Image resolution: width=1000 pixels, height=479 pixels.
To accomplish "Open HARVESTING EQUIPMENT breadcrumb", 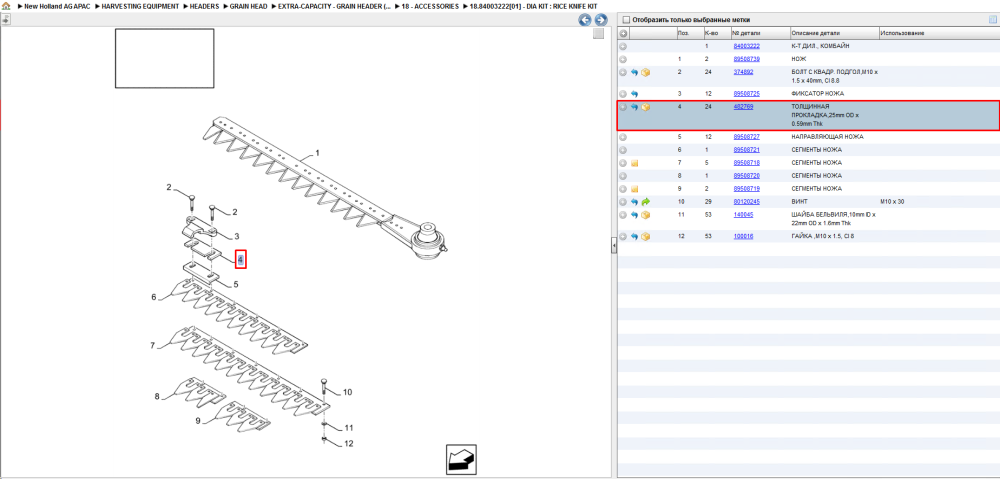I will [x=140, y=6].
